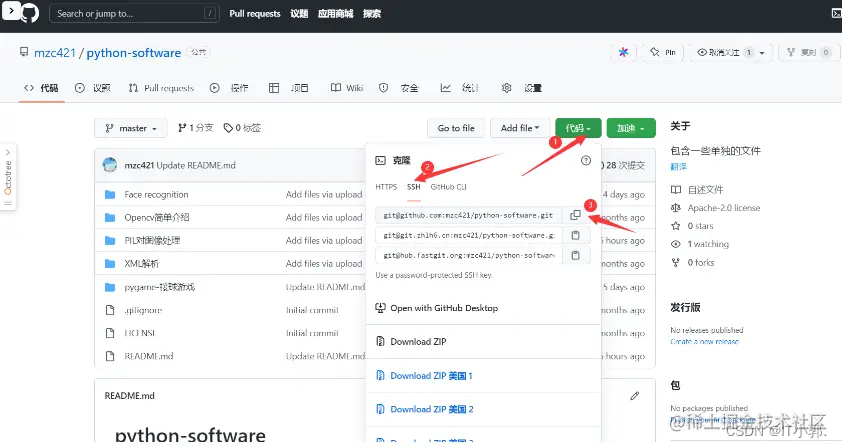Select the SSH clone tab
The image size is (842, 447).
[x=413, y=187]
